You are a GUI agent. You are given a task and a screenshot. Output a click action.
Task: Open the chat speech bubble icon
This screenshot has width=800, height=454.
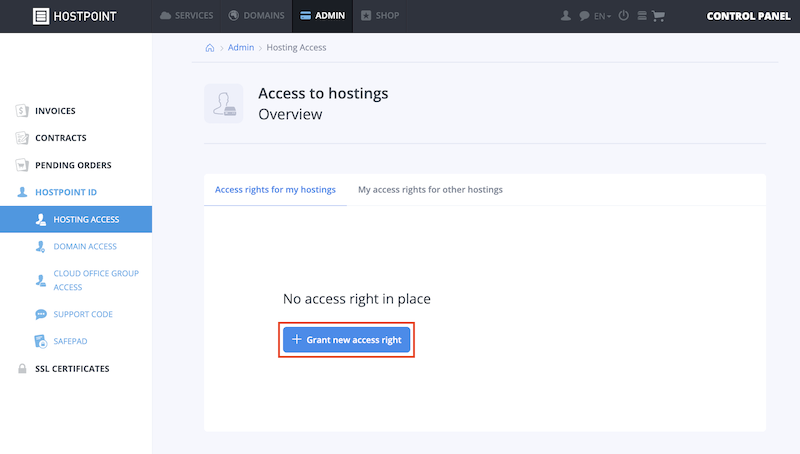point(584,16)
